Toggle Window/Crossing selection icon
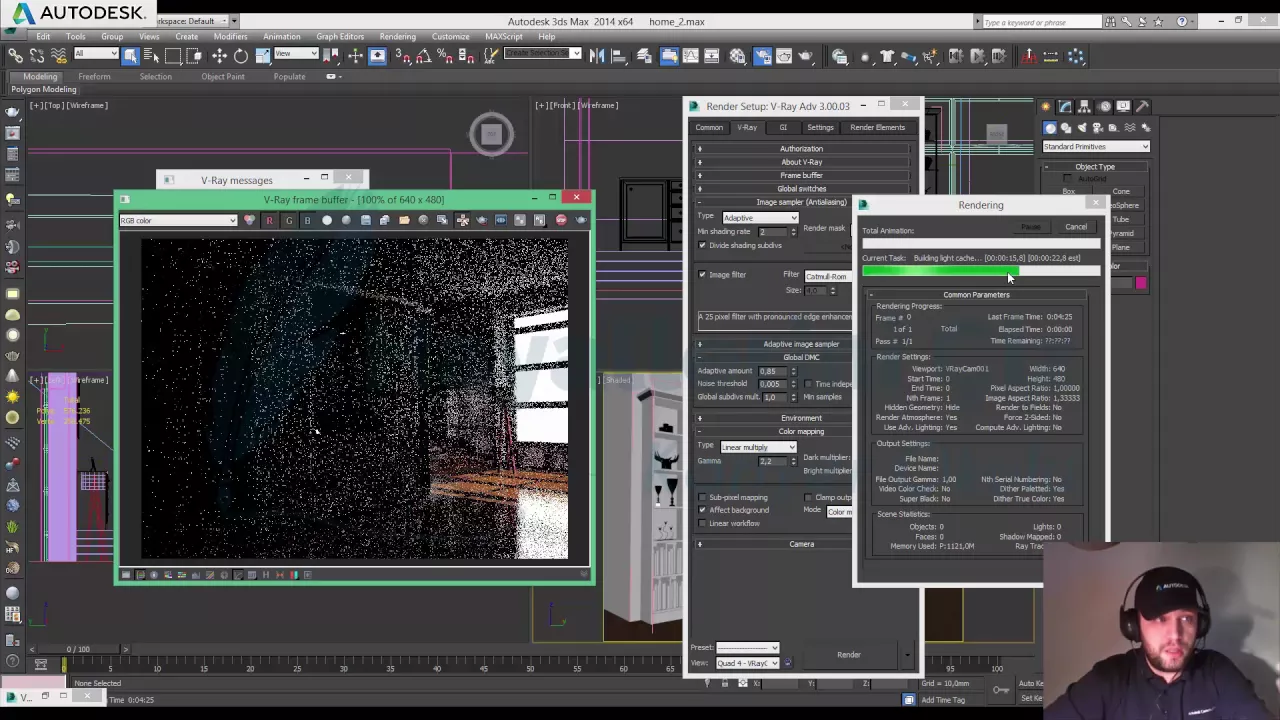The image size is (1280, 720). [x=194, y=56]
